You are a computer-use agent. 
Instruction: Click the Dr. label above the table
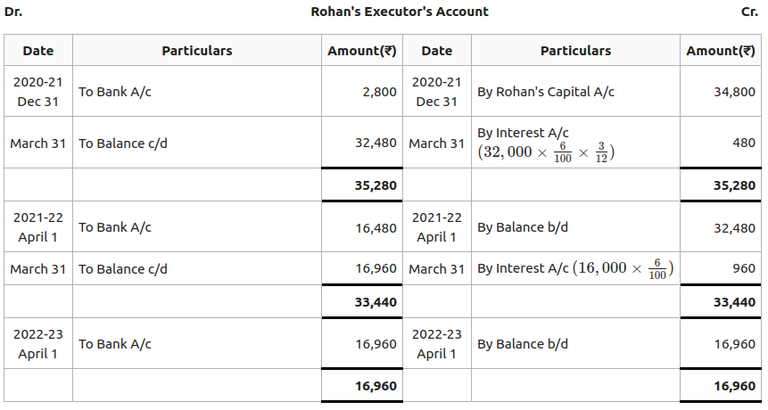(x=13, y=12)
